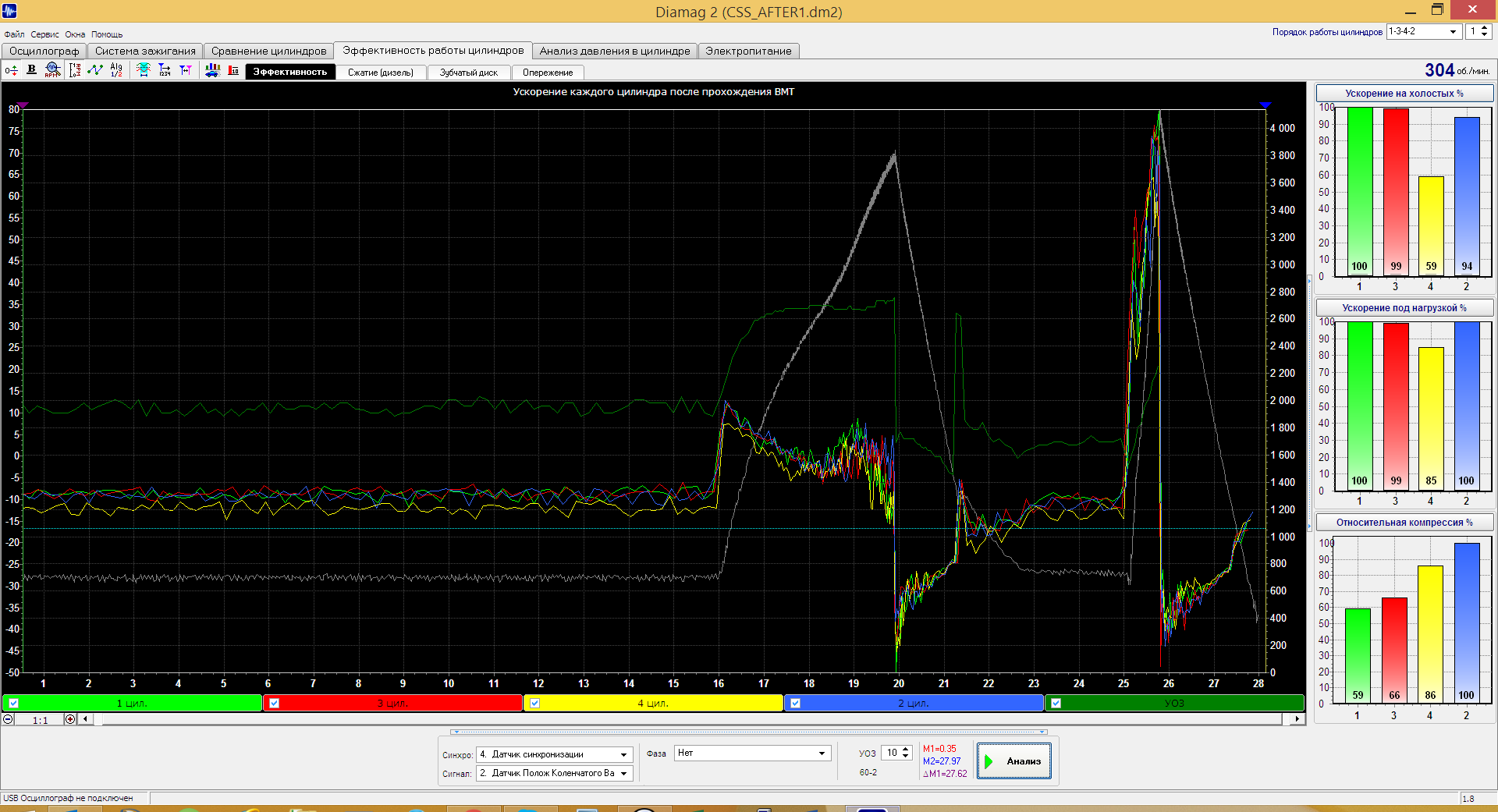Screen dimensions: 1498x812
Task: Toggle the 2 цил. trace checkbox
Action: [x=795, y=703]
